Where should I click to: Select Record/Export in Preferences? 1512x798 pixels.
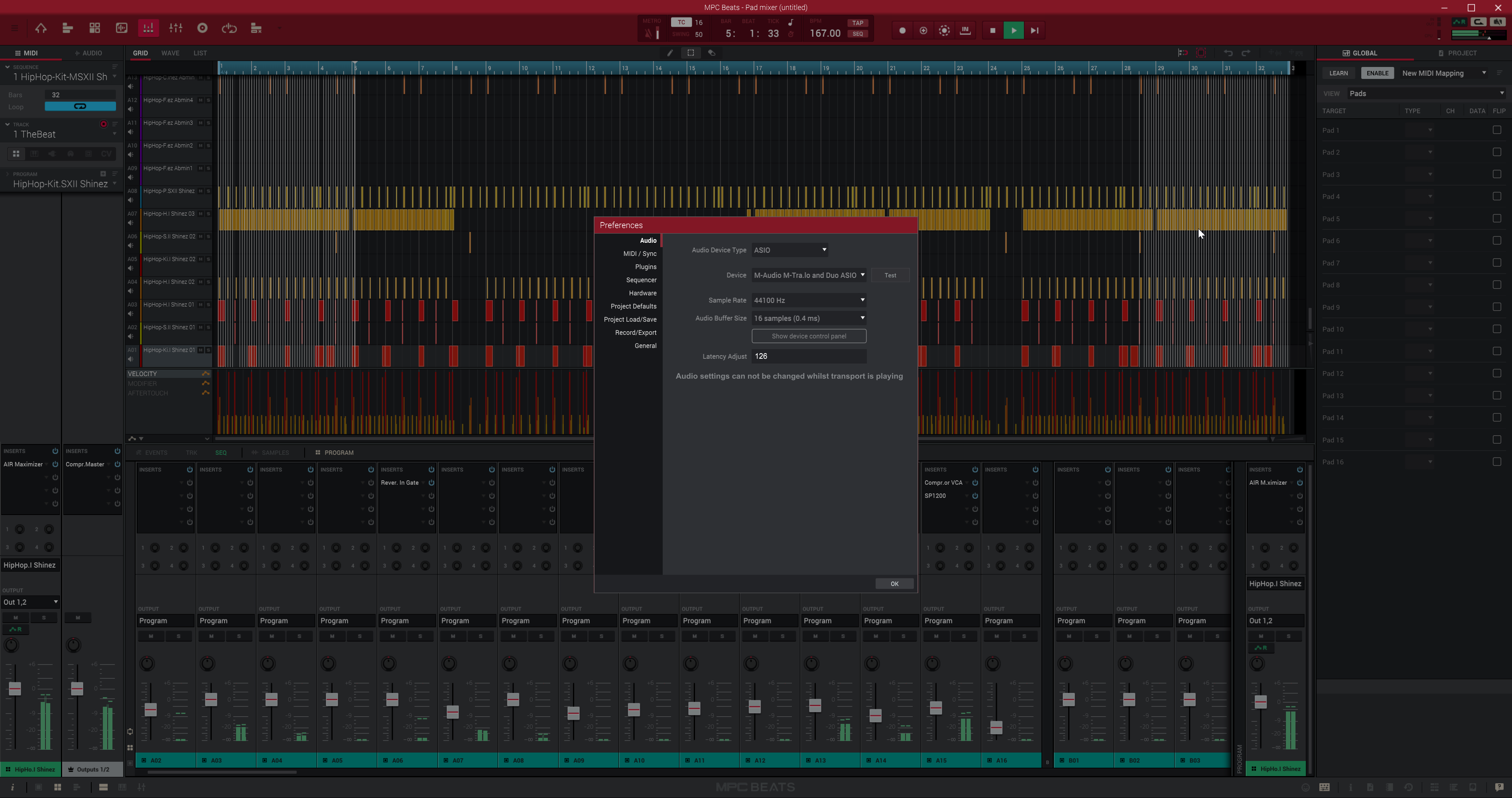click(x=636, y=333)
